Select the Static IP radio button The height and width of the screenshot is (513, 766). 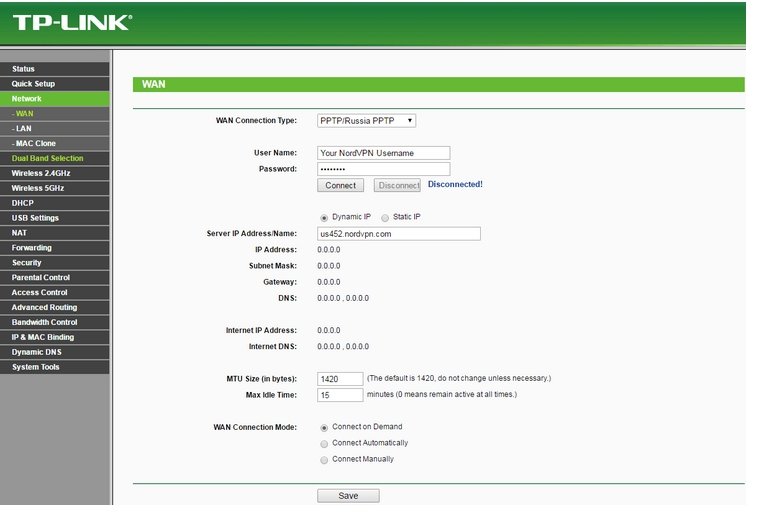385,218
